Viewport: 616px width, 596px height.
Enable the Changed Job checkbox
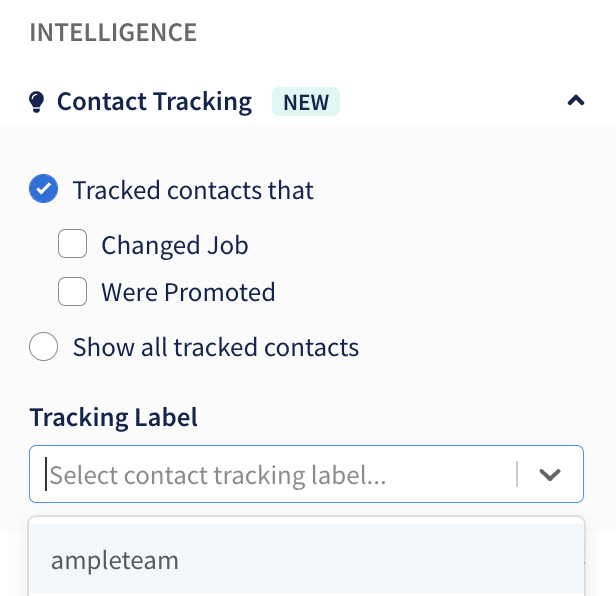pyautogui.click(x=73, y=244)
